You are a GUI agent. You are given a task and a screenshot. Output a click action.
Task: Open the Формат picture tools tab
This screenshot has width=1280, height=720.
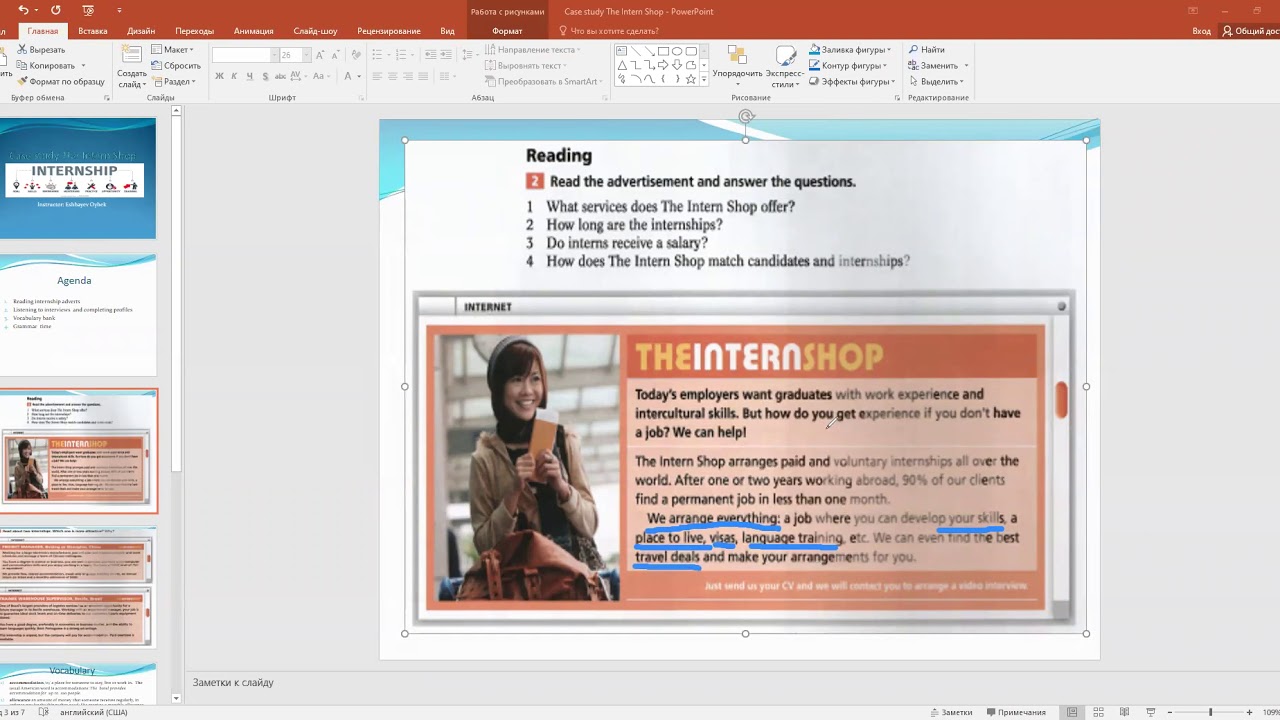(507, 31)
